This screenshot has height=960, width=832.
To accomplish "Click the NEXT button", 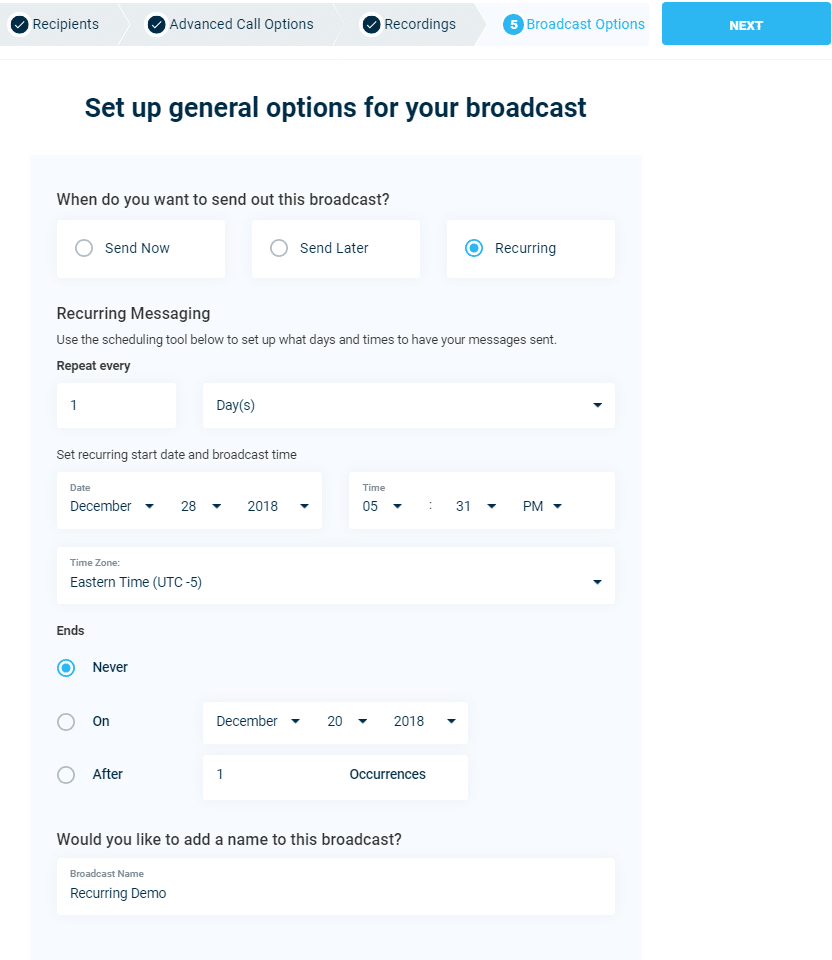I will click(x=746, y=25).
